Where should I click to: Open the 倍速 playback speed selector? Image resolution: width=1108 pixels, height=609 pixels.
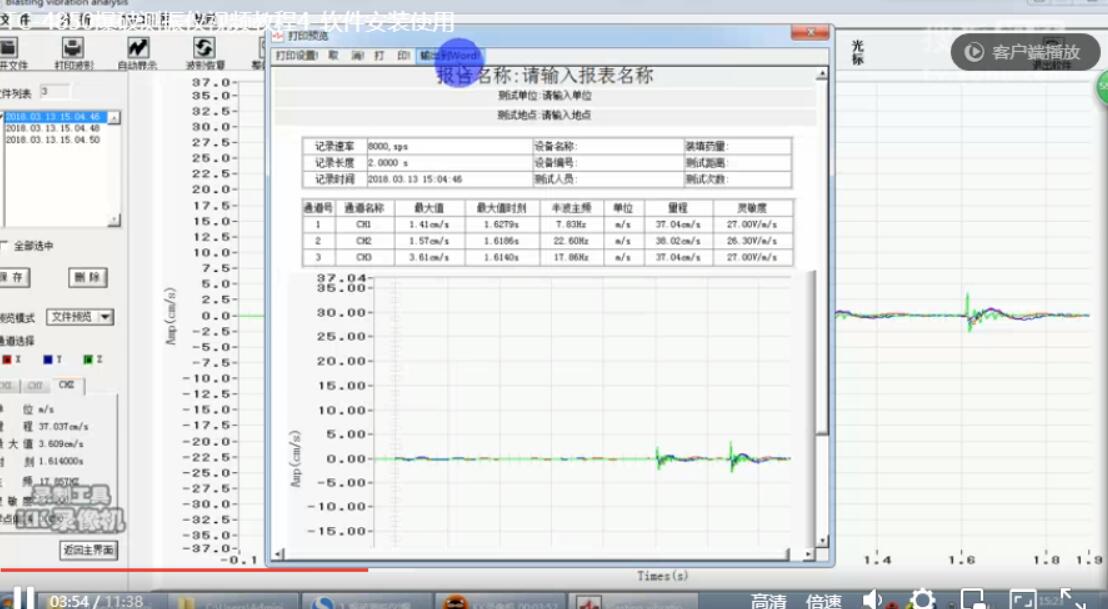pos(824,600)
